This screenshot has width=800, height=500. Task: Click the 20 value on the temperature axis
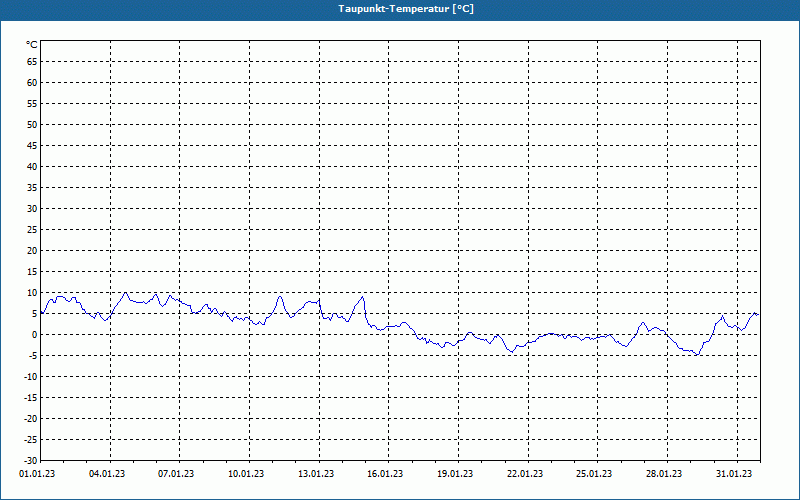pos(32,251)
